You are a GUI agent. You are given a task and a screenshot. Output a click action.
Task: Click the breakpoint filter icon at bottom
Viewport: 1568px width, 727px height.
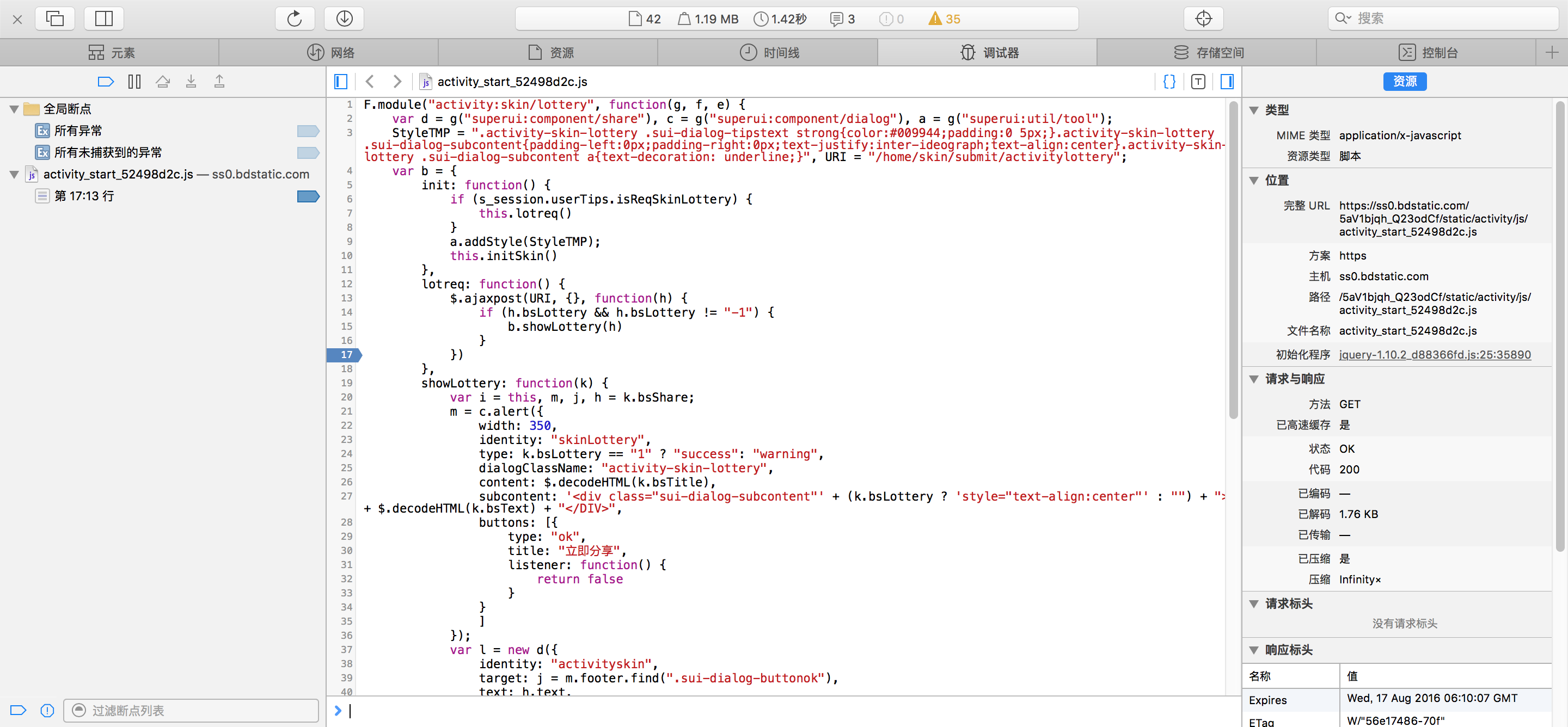(19, 711)
